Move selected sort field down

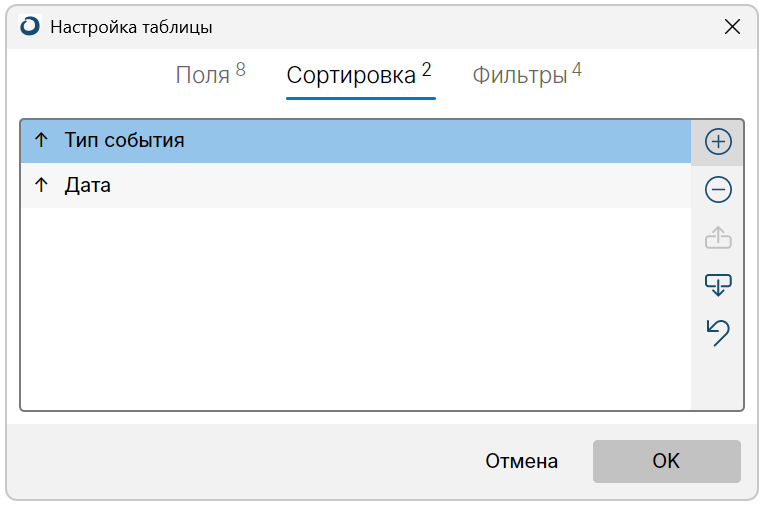(718, 286)
